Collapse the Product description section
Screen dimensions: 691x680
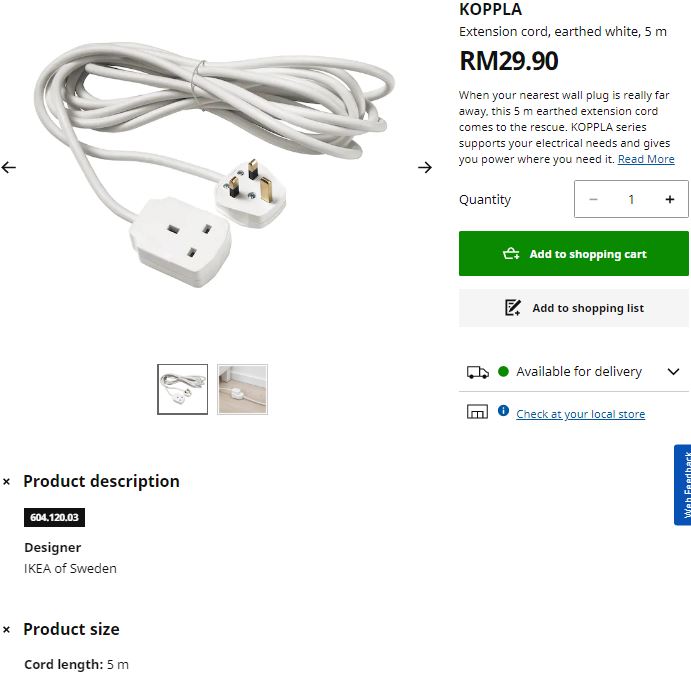[x=6, y=482]
